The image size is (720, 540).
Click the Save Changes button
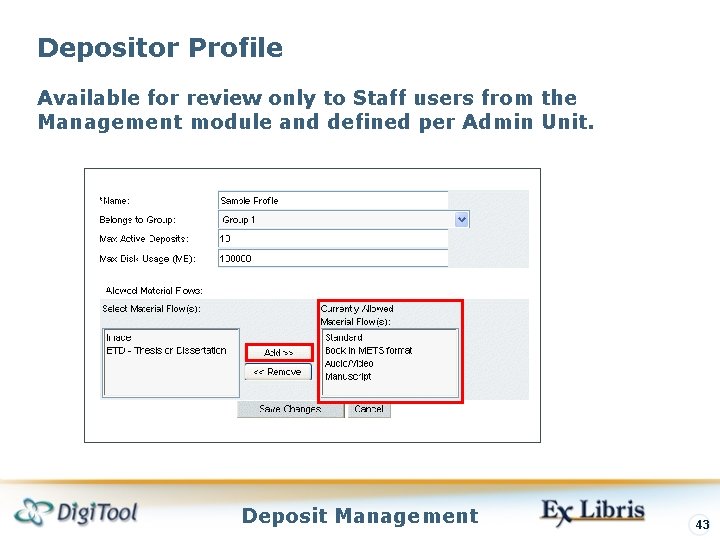coord(290,409)
